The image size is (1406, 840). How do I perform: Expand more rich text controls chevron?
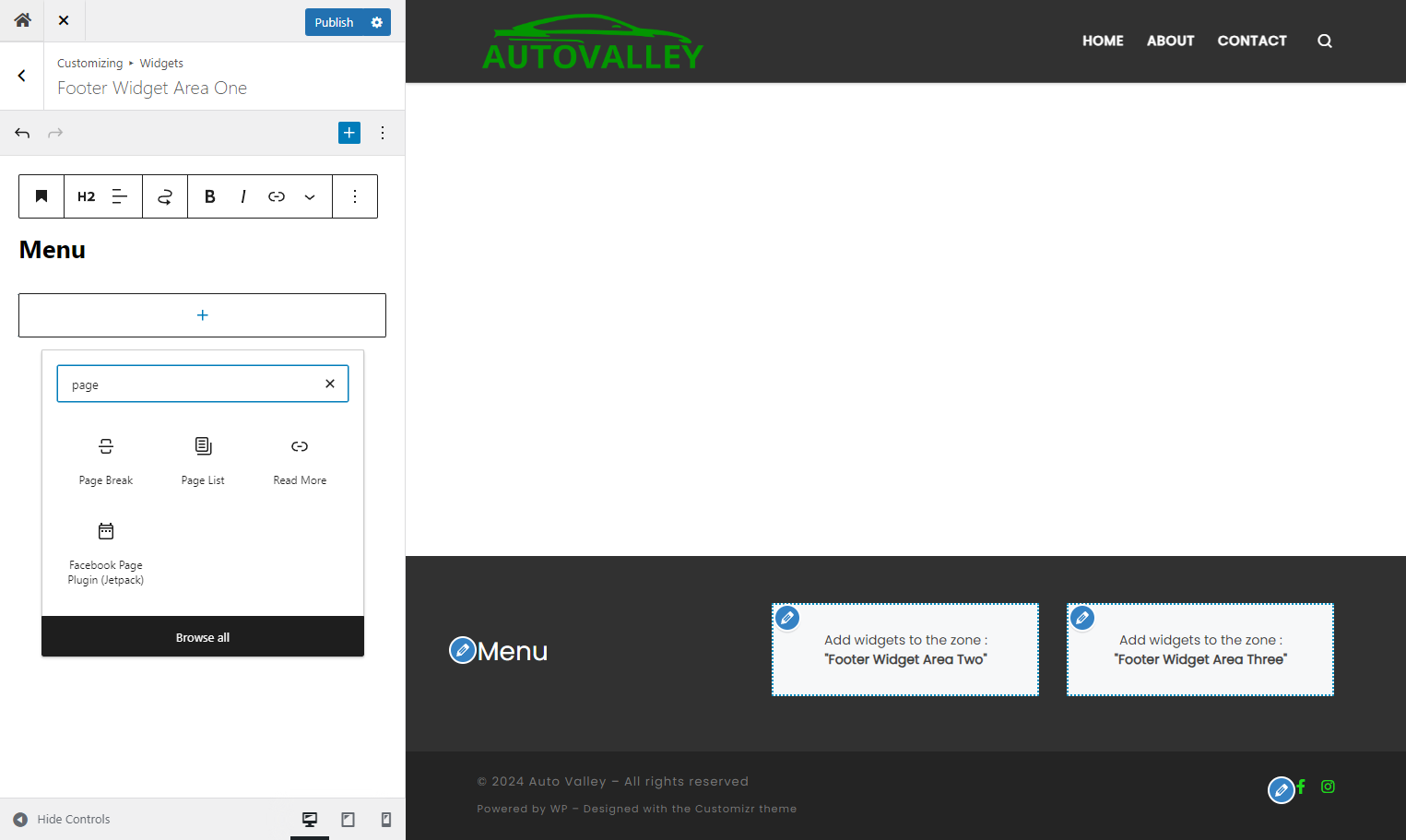310,196
